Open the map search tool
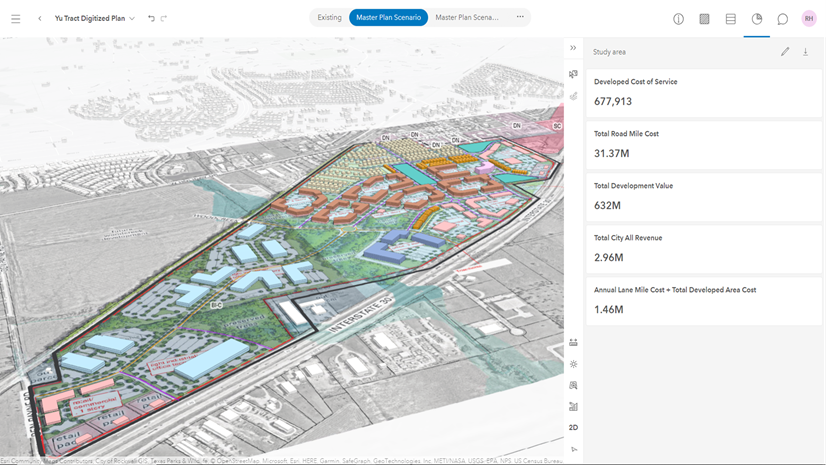 [x=573, y=385]
